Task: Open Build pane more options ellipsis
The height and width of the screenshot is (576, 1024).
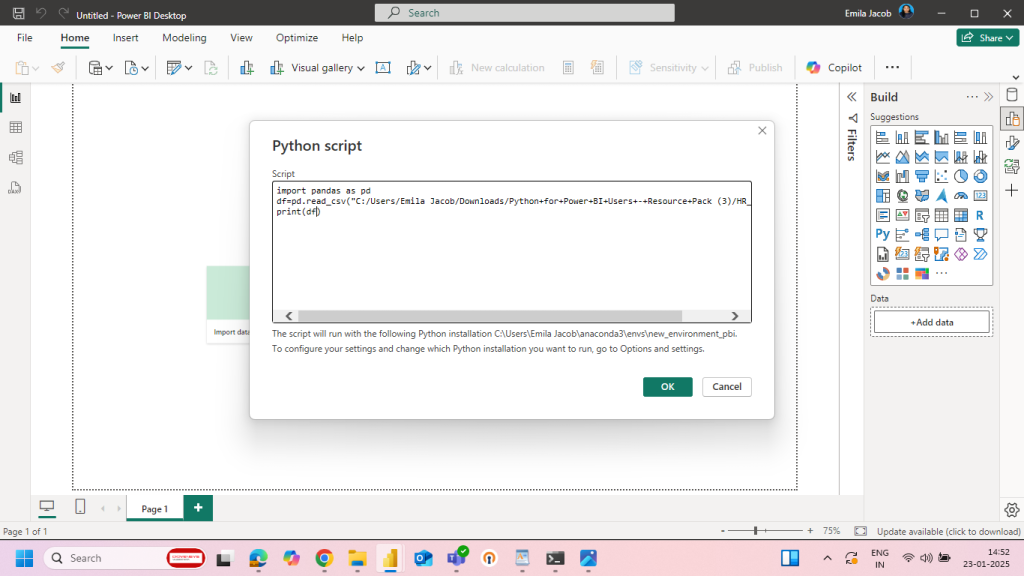Action: [972, 97]
